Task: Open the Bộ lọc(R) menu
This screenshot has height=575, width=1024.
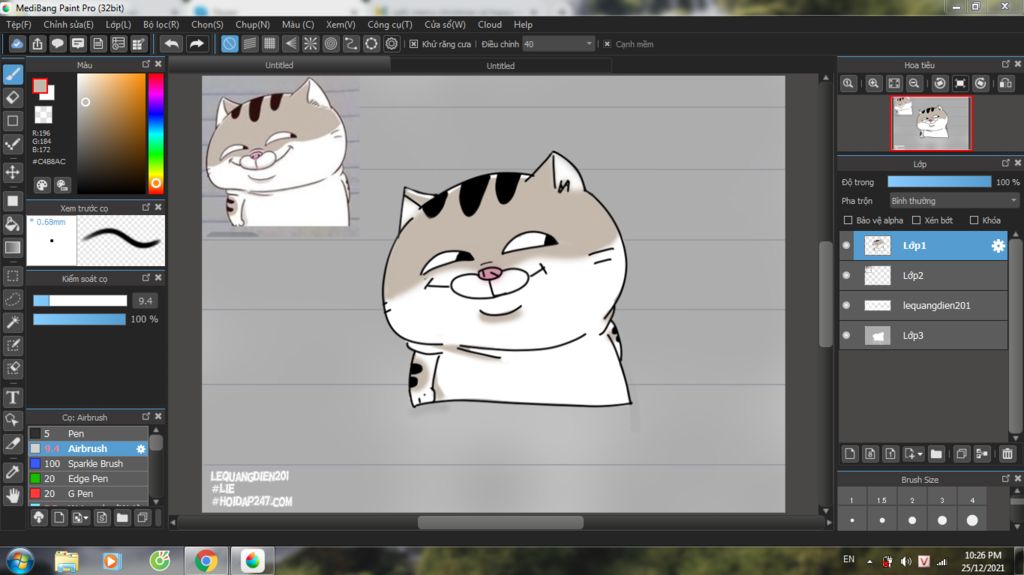Action: coord(161,24)
